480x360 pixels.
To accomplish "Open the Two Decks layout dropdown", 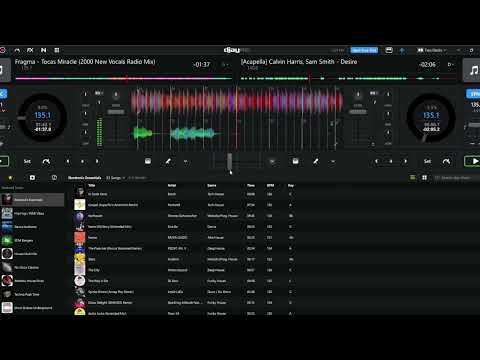I will pos(432,50).
